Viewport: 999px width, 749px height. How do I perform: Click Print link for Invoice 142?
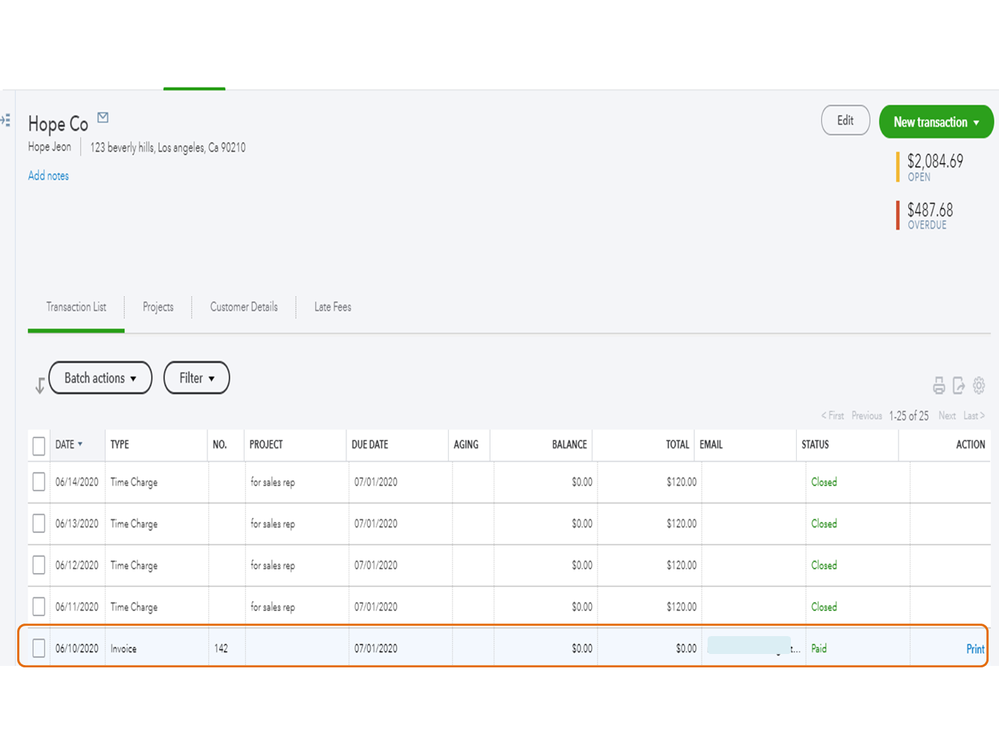(x=975, y=649)
